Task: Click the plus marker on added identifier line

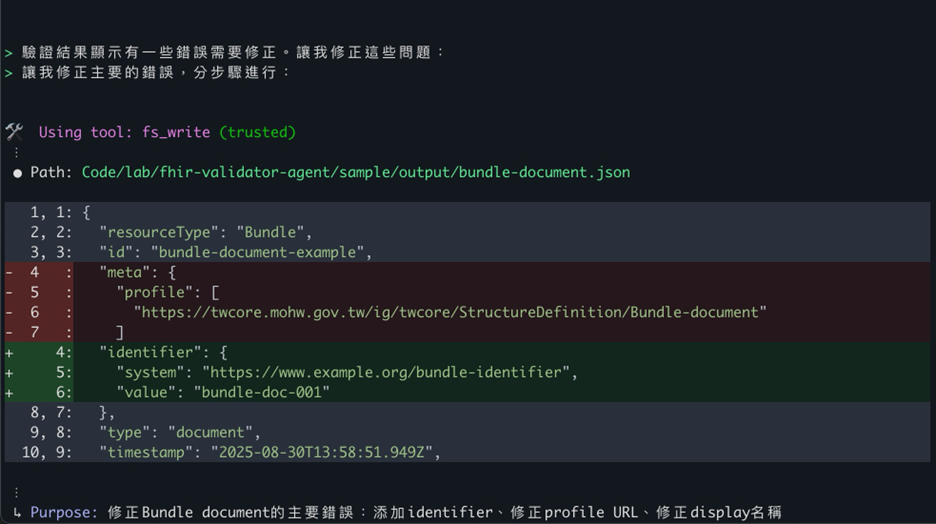Action: 10,352
